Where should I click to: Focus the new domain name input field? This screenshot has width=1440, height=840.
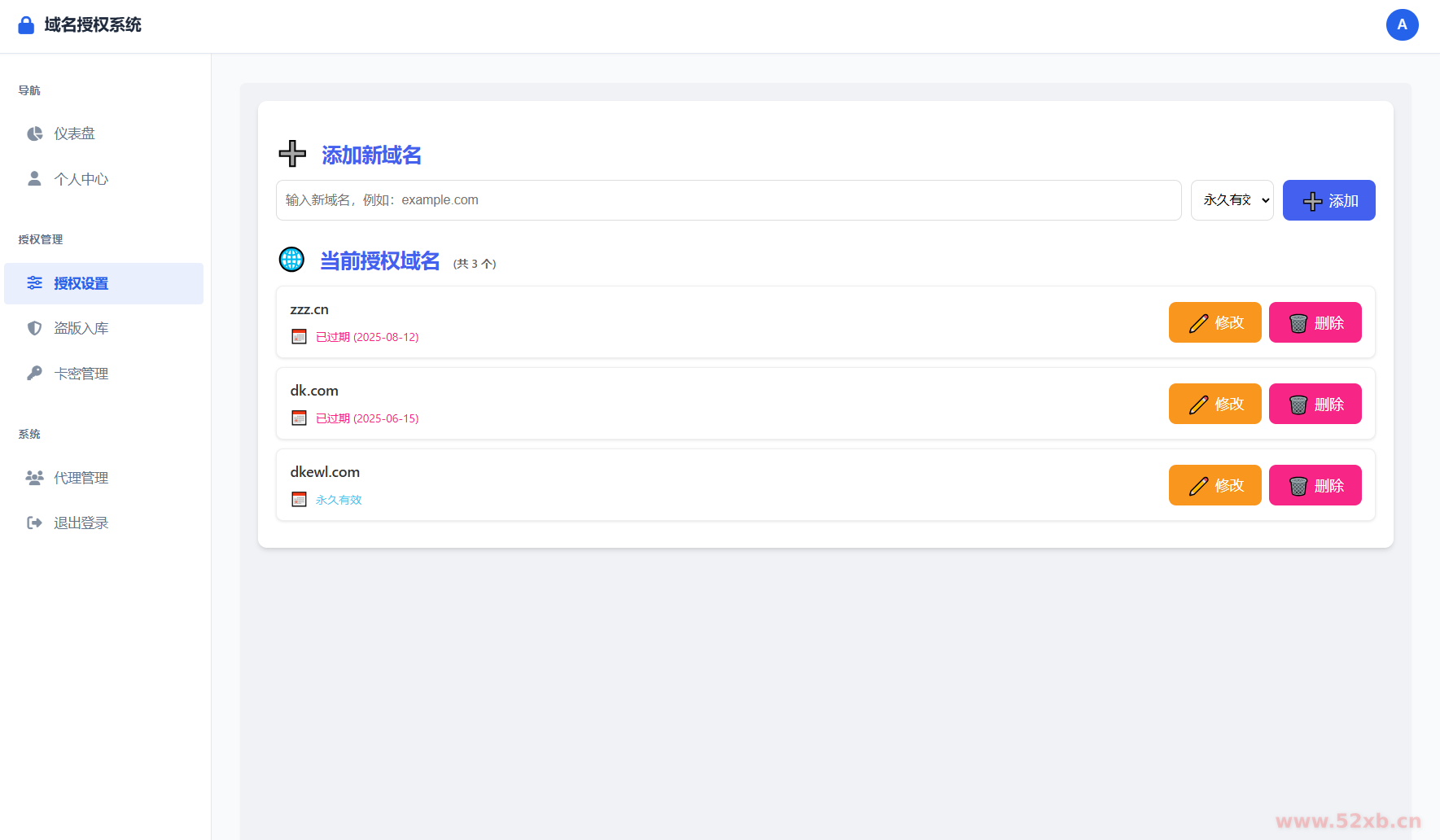(x=728, y=200)
